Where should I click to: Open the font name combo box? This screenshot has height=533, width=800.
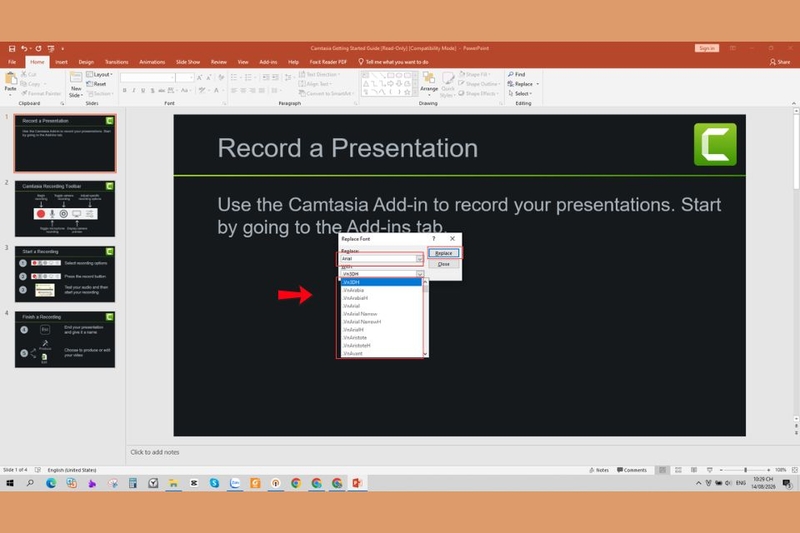(x=147, y=78)
